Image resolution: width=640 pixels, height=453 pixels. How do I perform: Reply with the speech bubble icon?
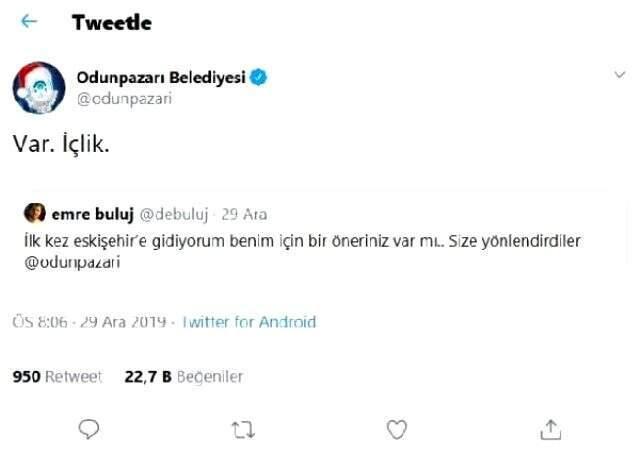coord(89,428)
